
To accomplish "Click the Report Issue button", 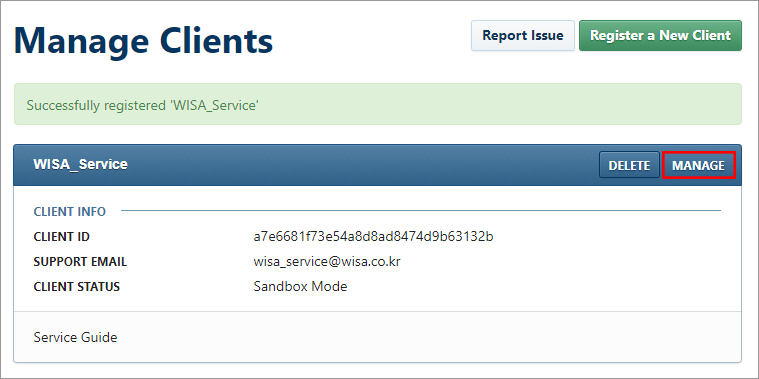I will coord(523,35).
